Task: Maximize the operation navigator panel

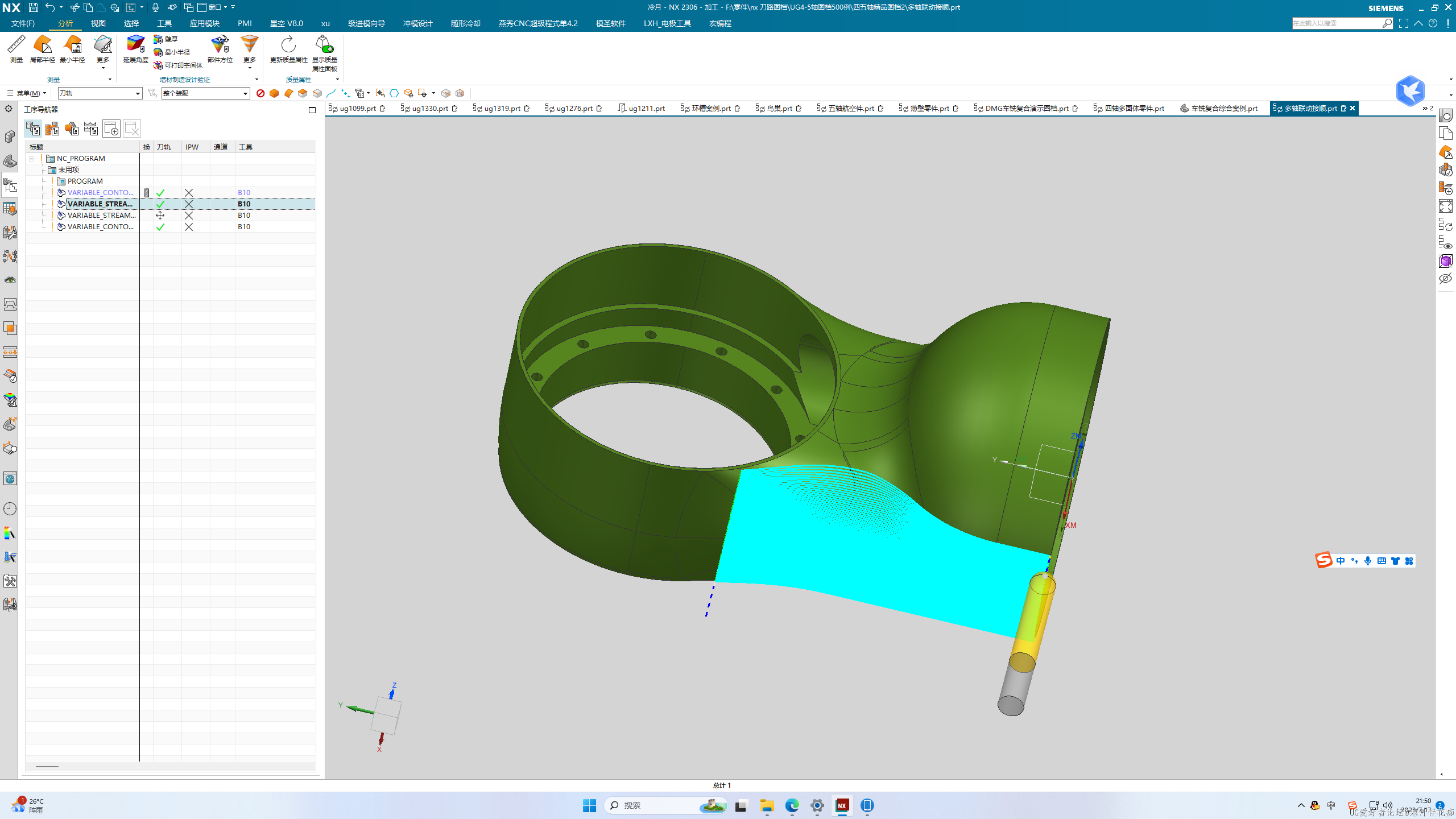Action: (x=312, y=110)
